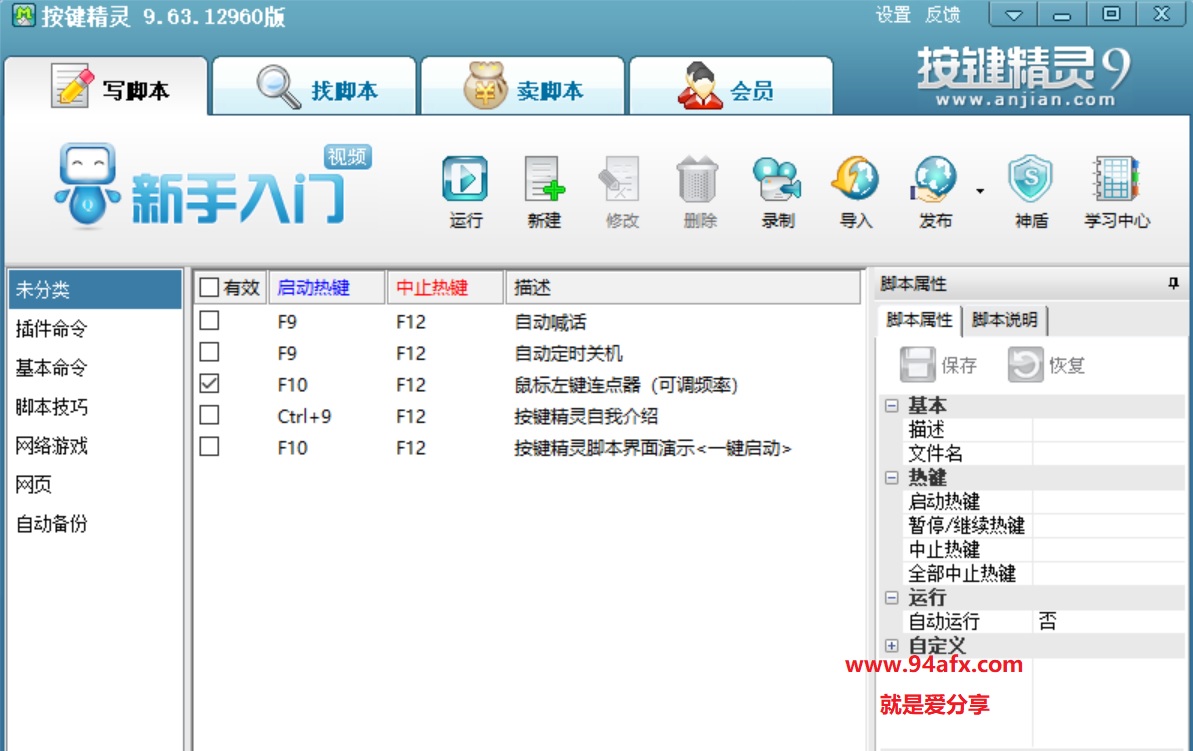
Task: Select the 脚本技巧 category
Action: (95, 406)
